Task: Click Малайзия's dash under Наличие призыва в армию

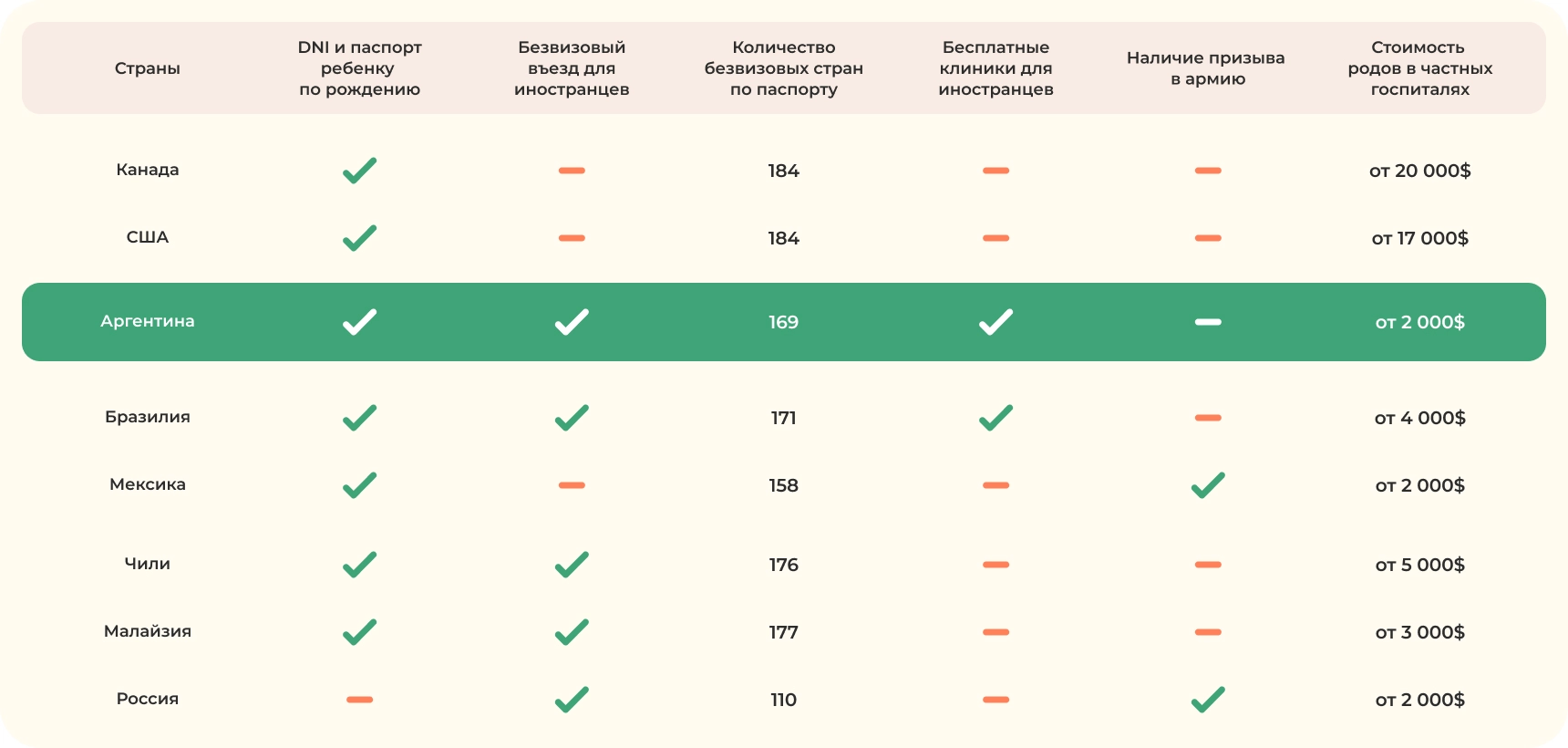Action: [x=1208, y=632]
